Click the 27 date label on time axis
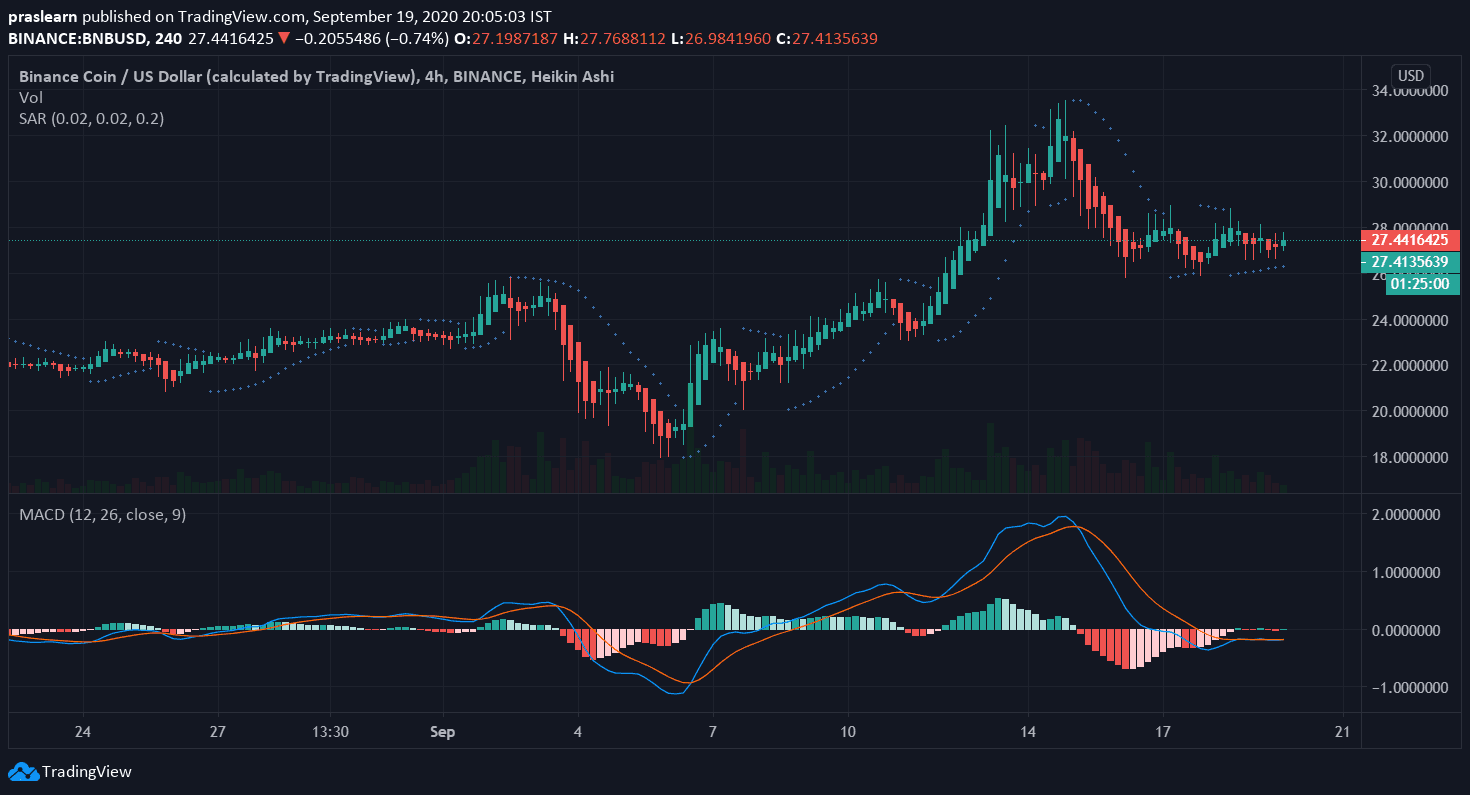The image size is (1470, 795). [218, 732]
